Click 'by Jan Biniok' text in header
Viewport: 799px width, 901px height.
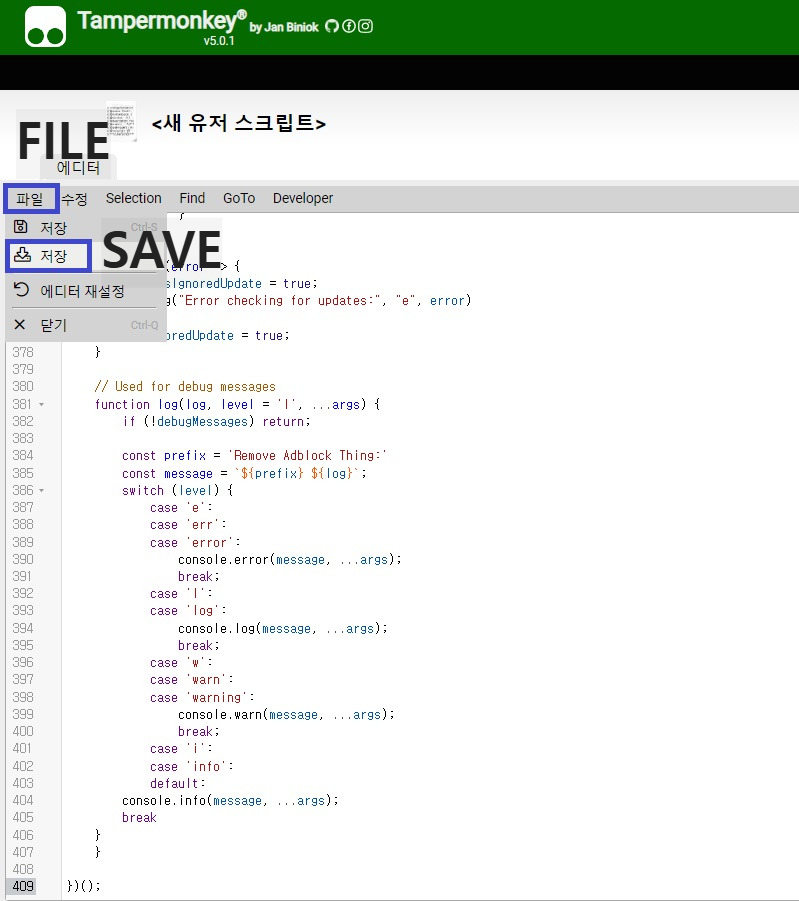click(284, 27)
